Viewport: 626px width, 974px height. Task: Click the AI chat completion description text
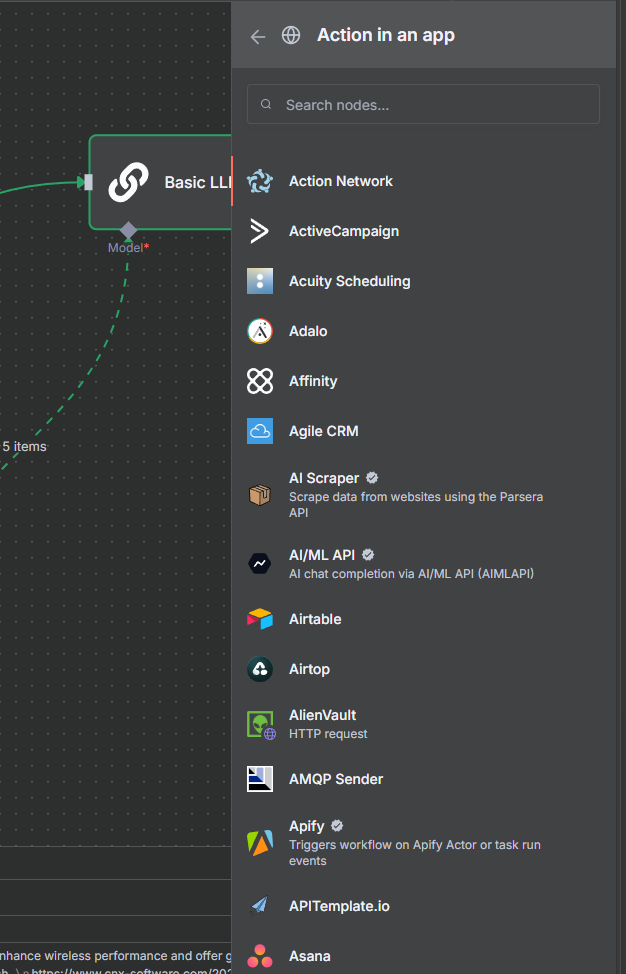411,573
